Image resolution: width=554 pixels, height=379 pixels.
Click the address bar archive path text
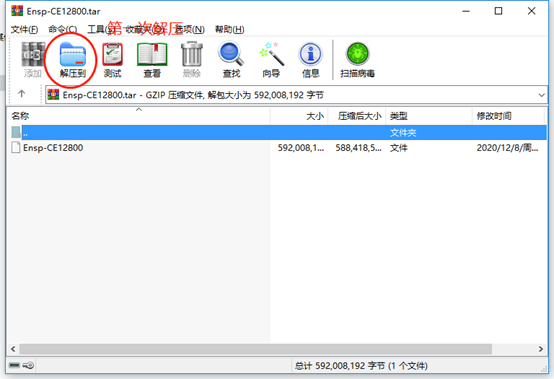(x=193, y=95)
